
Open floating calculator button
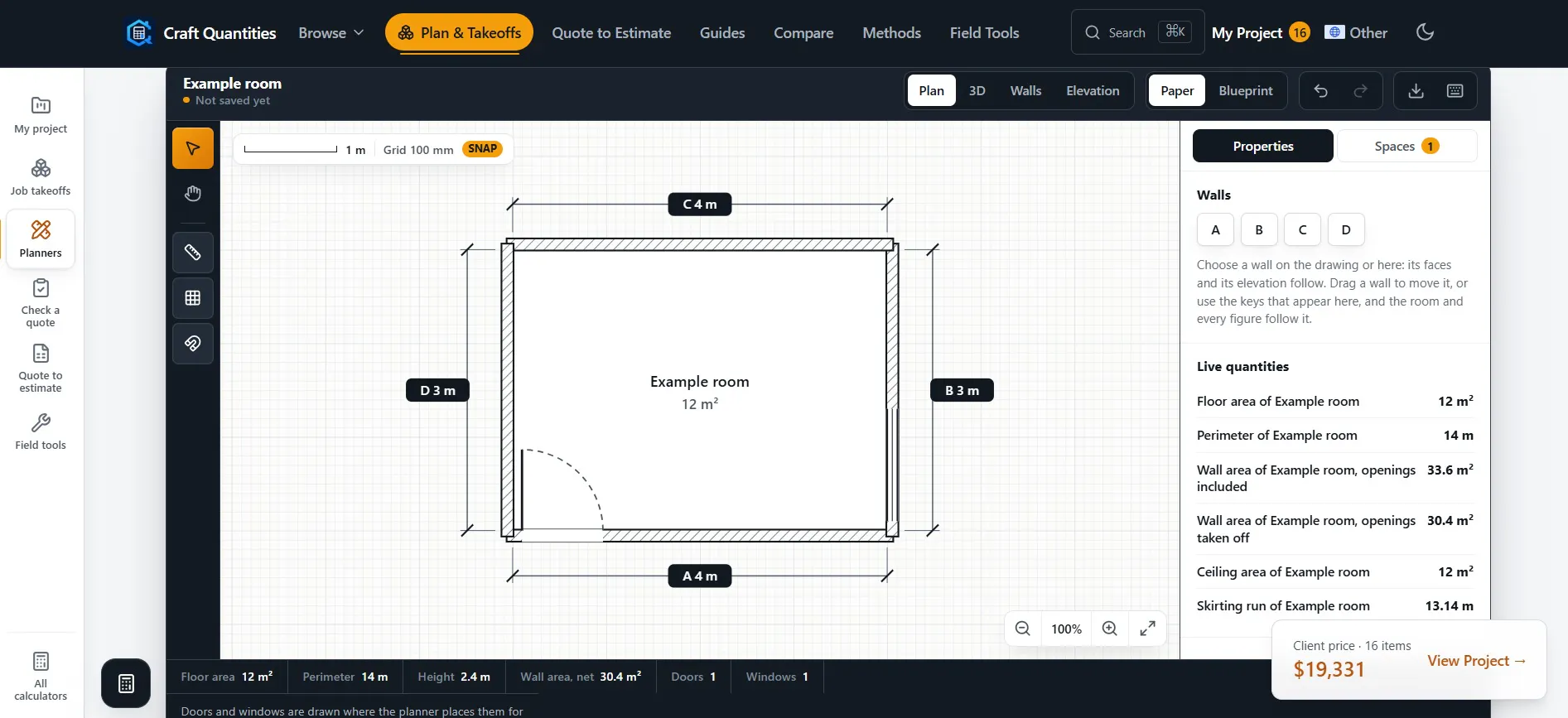pos(126,683)
